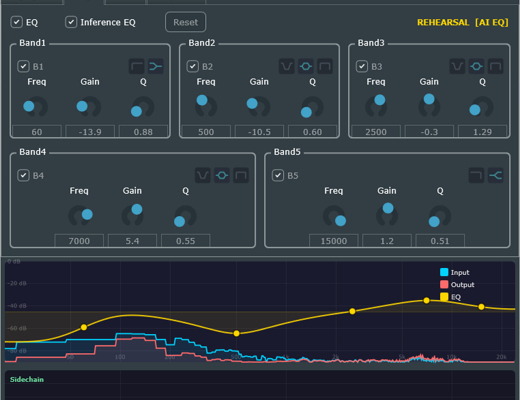Click the Band2 Freq value field showing 500

click(206, 132)
